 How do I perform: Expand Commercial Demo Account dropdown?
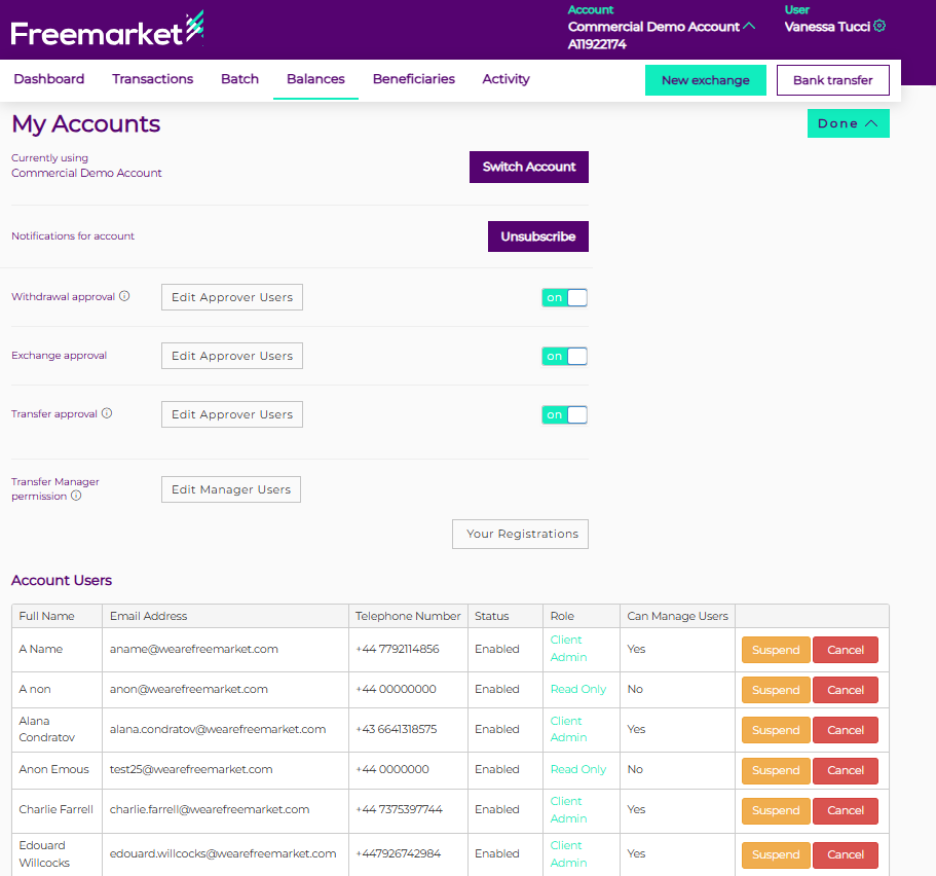pyautogui.click(x=749, y=27)
